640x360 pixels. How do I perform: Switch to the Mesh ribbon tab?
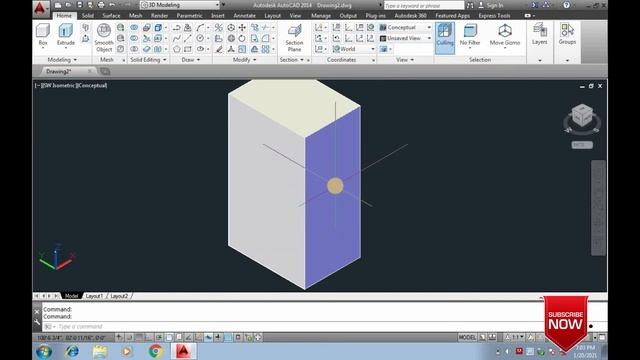point(136,16)
